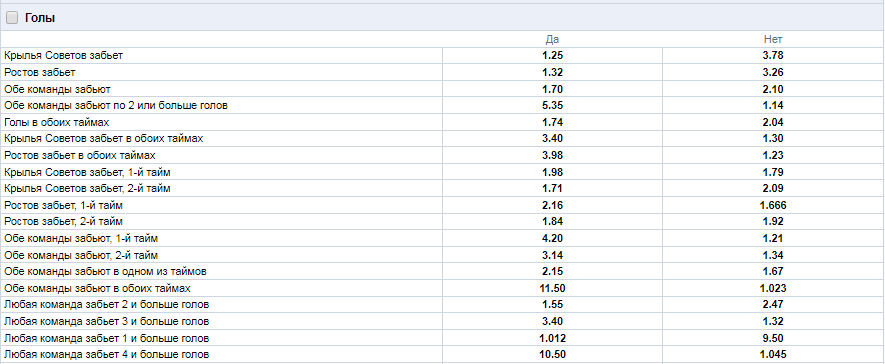The height and width of the screenshot is (364, 885).
Task: Pick 3.40 Любая команда забьет 3 и больше
Action: (552, 322)
